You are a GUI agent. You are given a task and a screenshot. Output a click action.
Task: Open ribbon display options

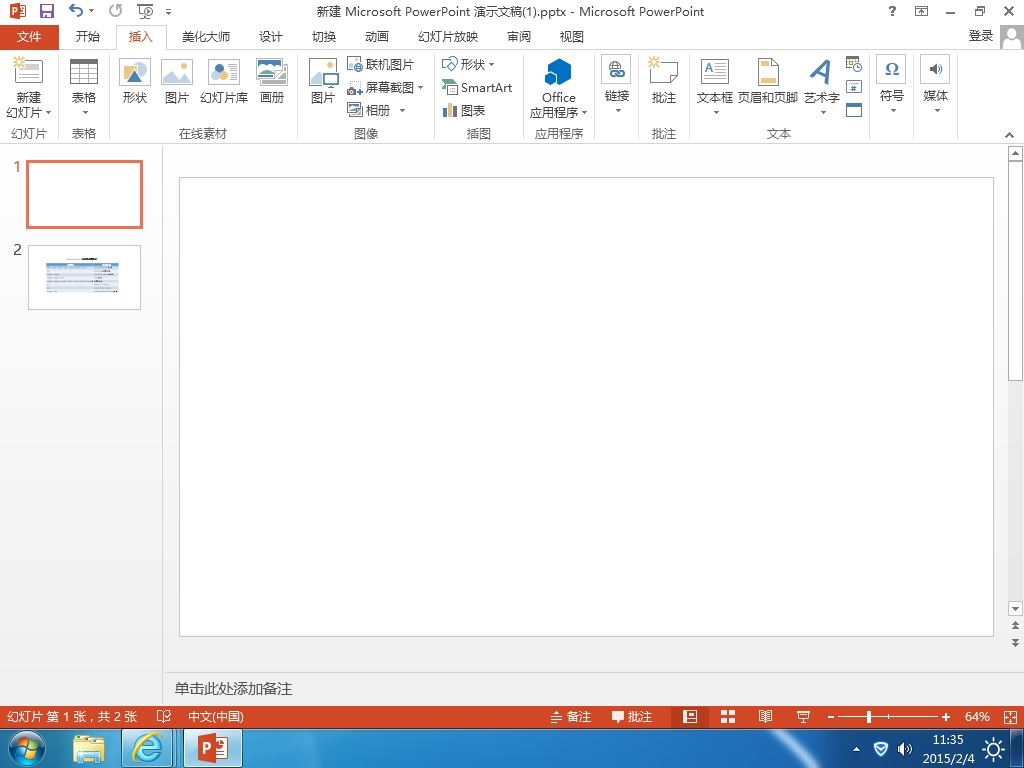click(x=921, y=11)
